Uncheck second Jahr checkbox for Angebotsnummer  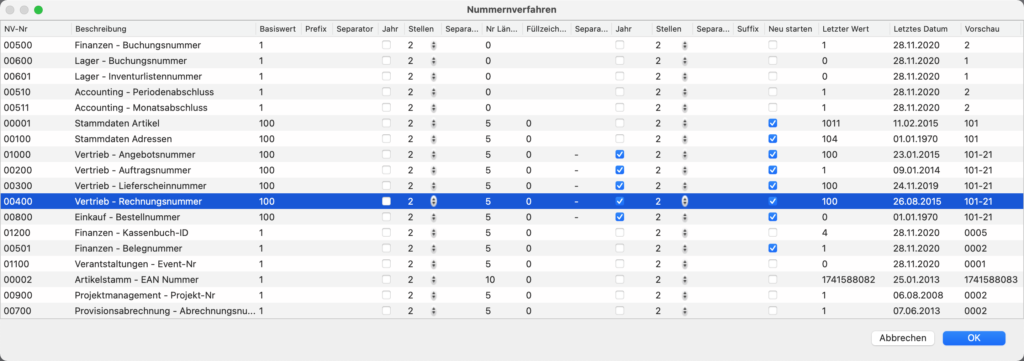[x=620, y=155]
